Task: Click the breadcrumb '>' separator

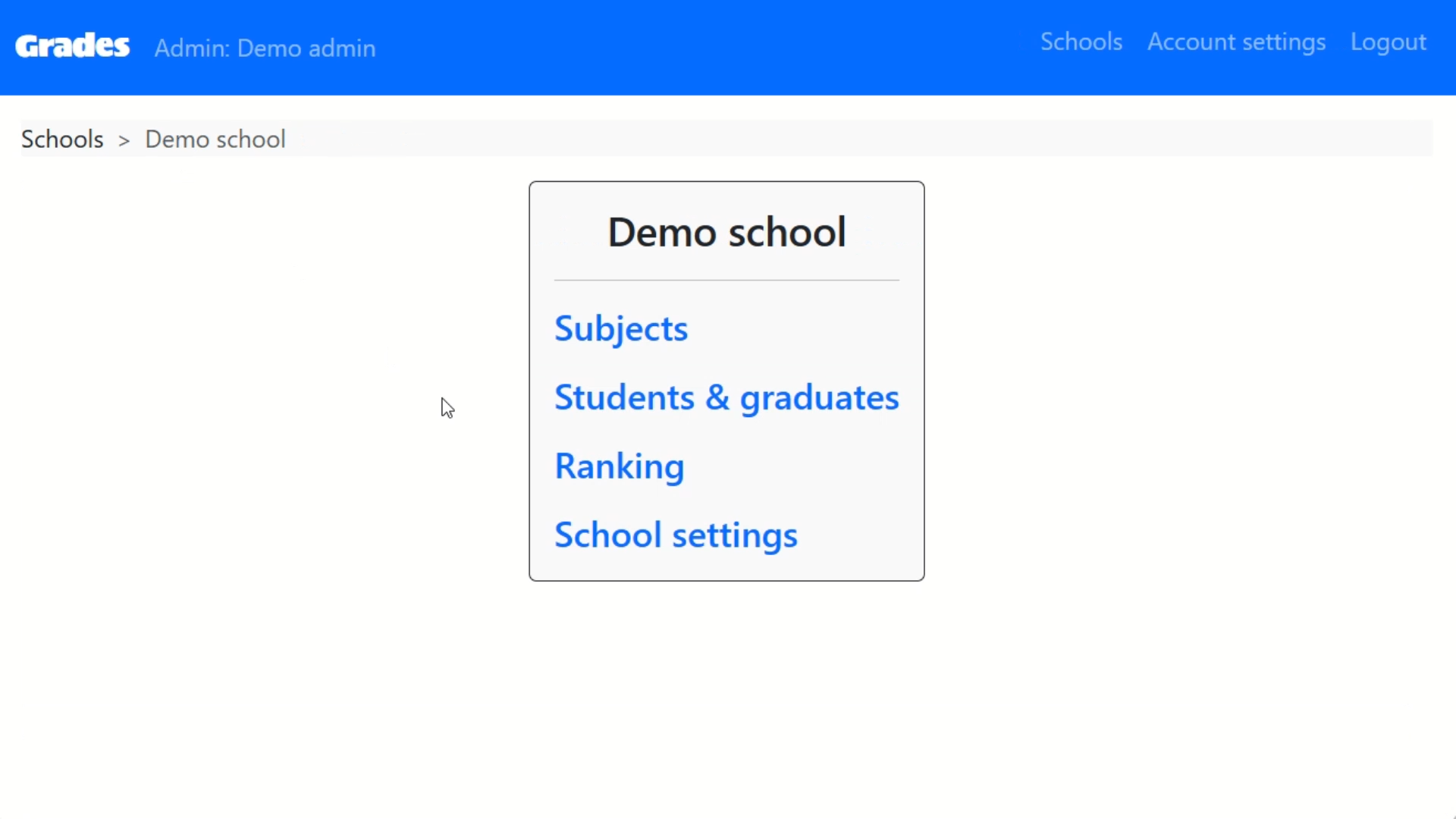Action: pyautogui.click(x=124, y=140)
